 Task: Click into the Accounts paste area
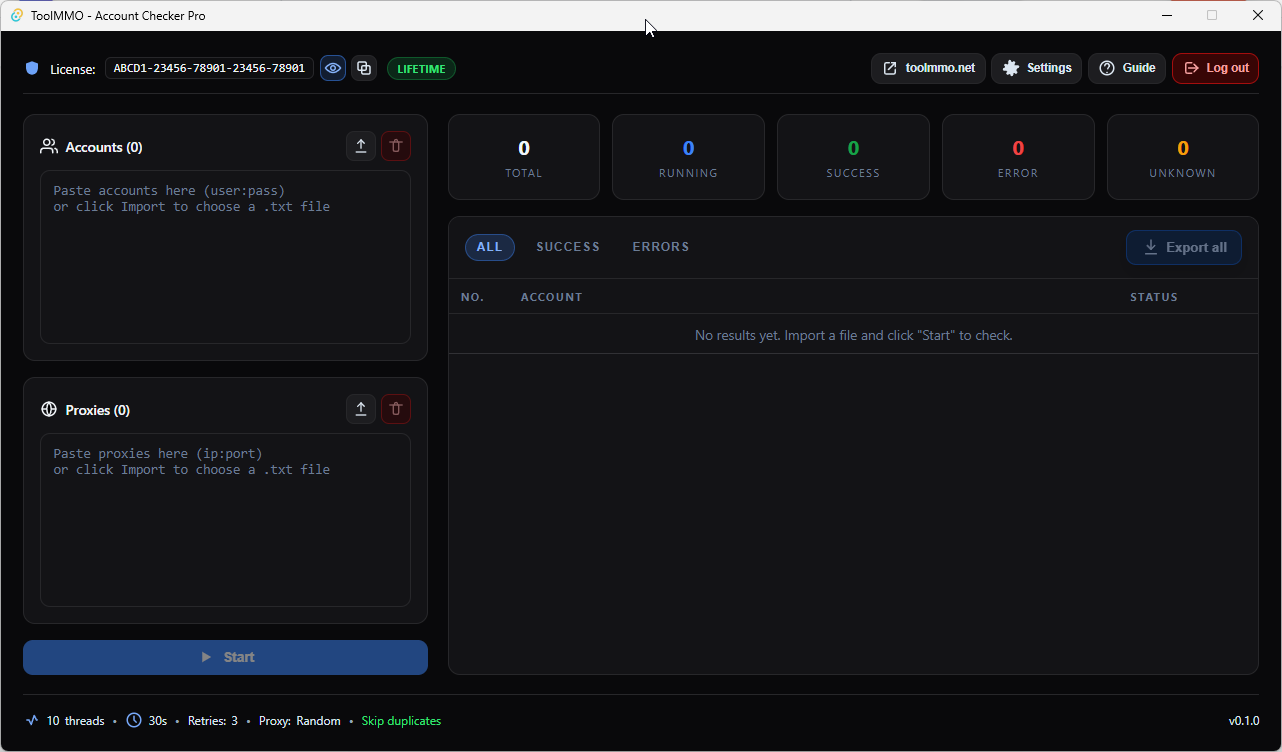225,257
